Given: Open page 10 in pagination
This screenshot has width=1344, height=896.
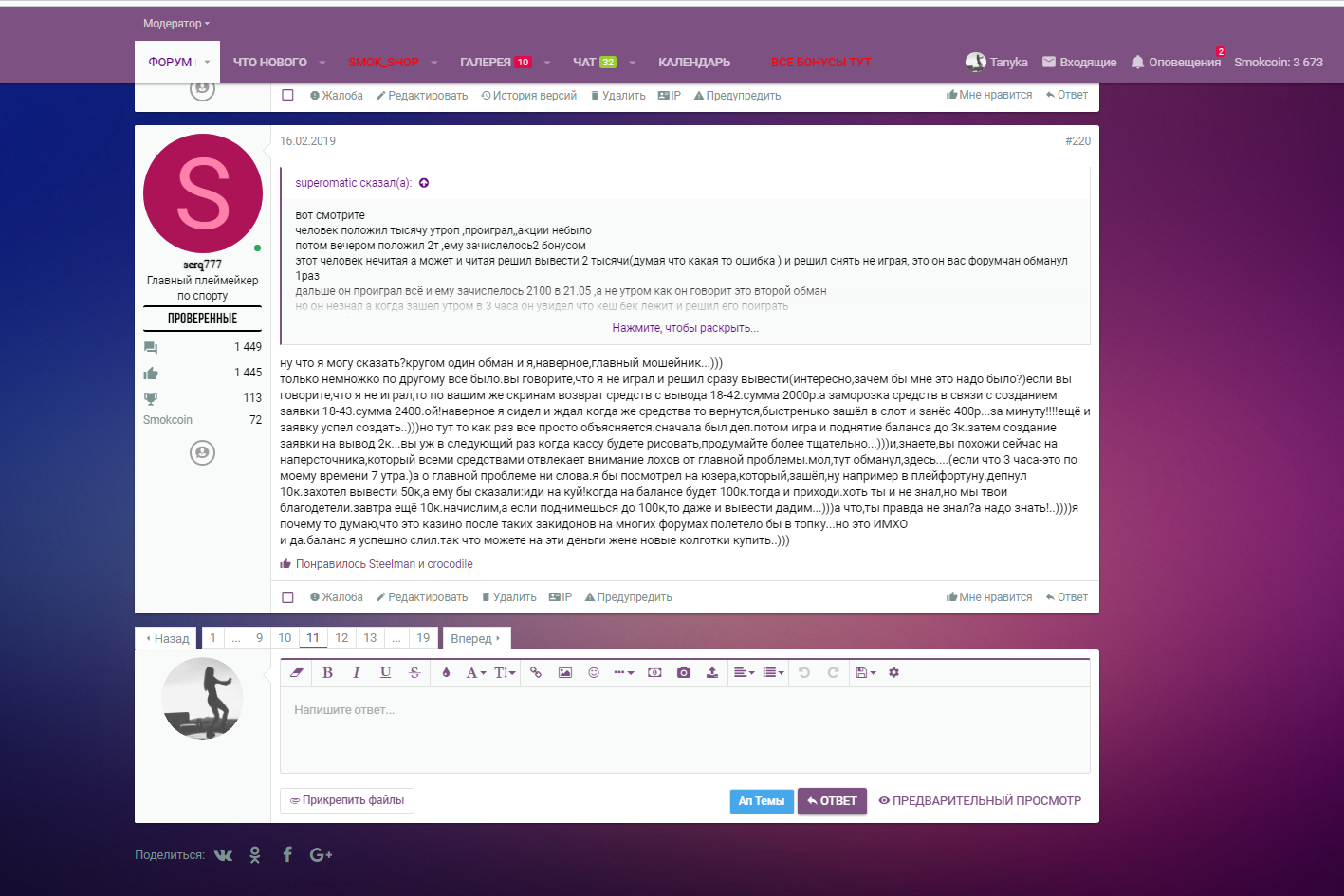Looking at the screenshot, I should pyautogui.click(x=285, y=638).
